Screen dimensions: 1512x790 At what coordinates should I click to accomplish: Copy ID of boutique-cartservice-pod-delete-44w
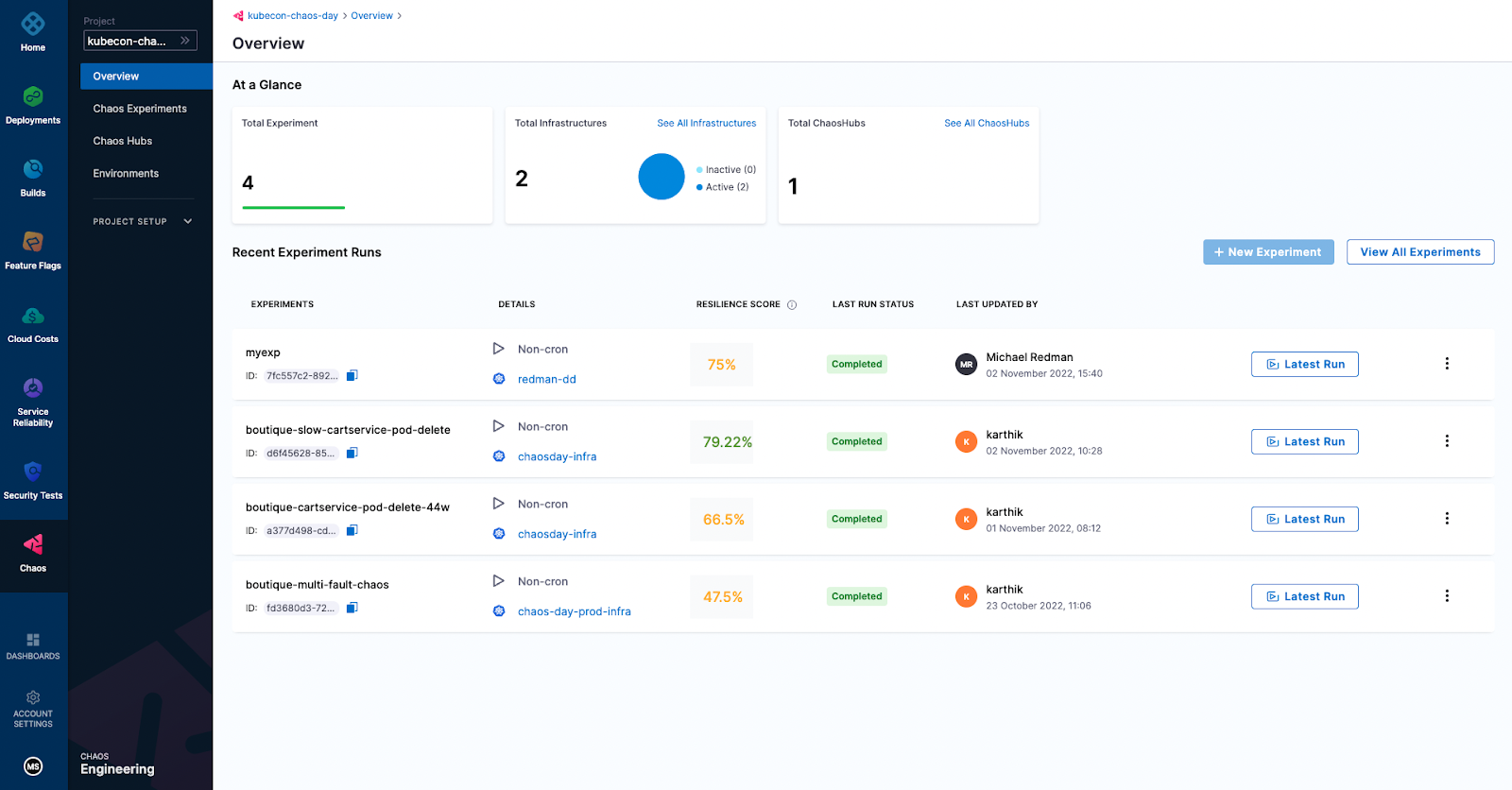352,530
